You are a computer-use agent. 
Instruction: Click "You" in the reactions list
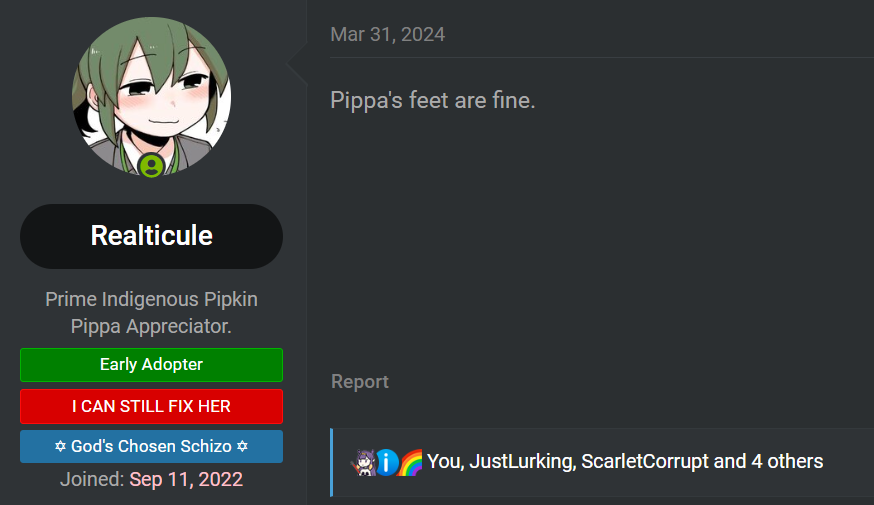click(444, 462)
